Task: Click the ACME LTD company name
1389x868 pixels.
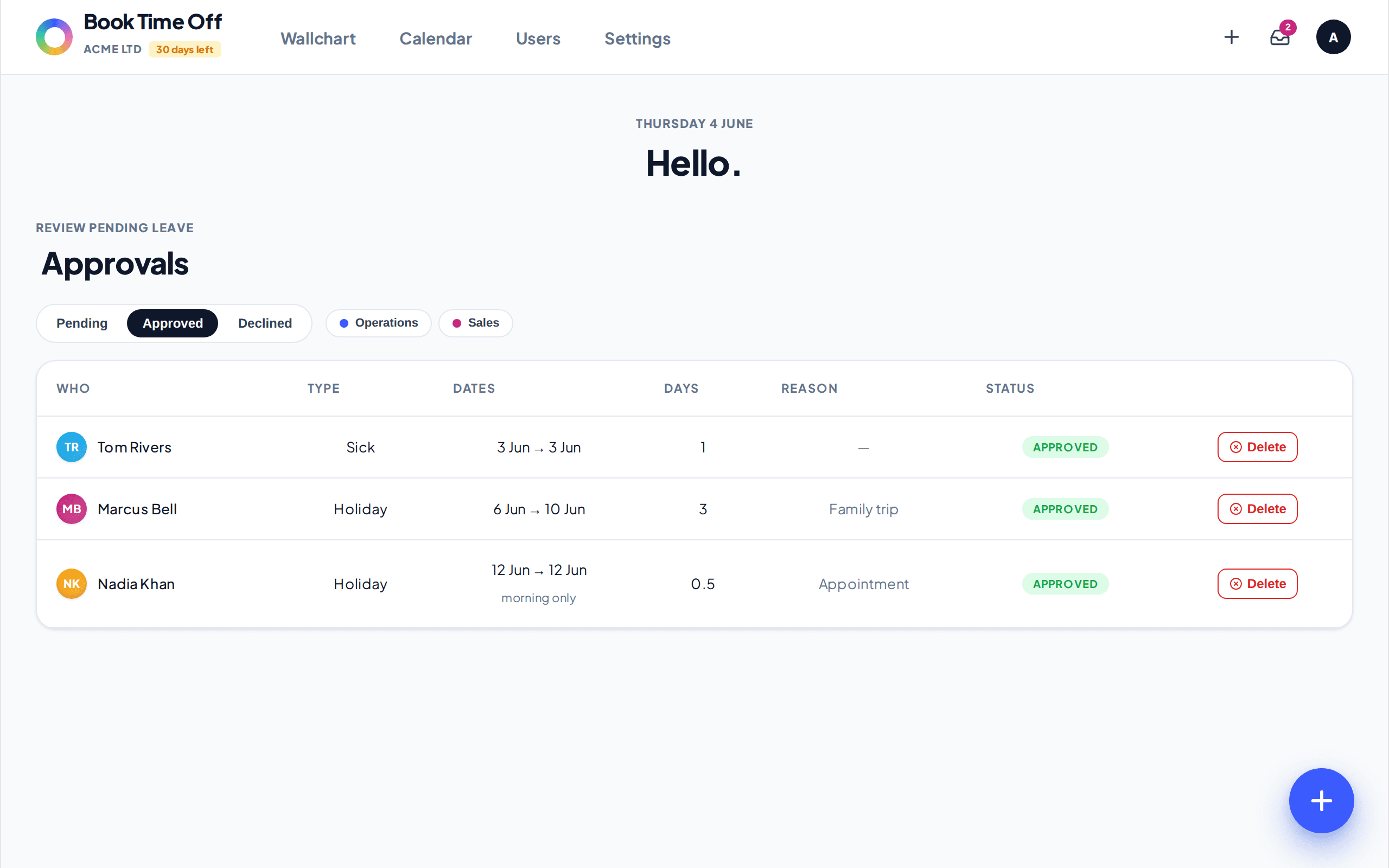Action: tap(112, 49)
